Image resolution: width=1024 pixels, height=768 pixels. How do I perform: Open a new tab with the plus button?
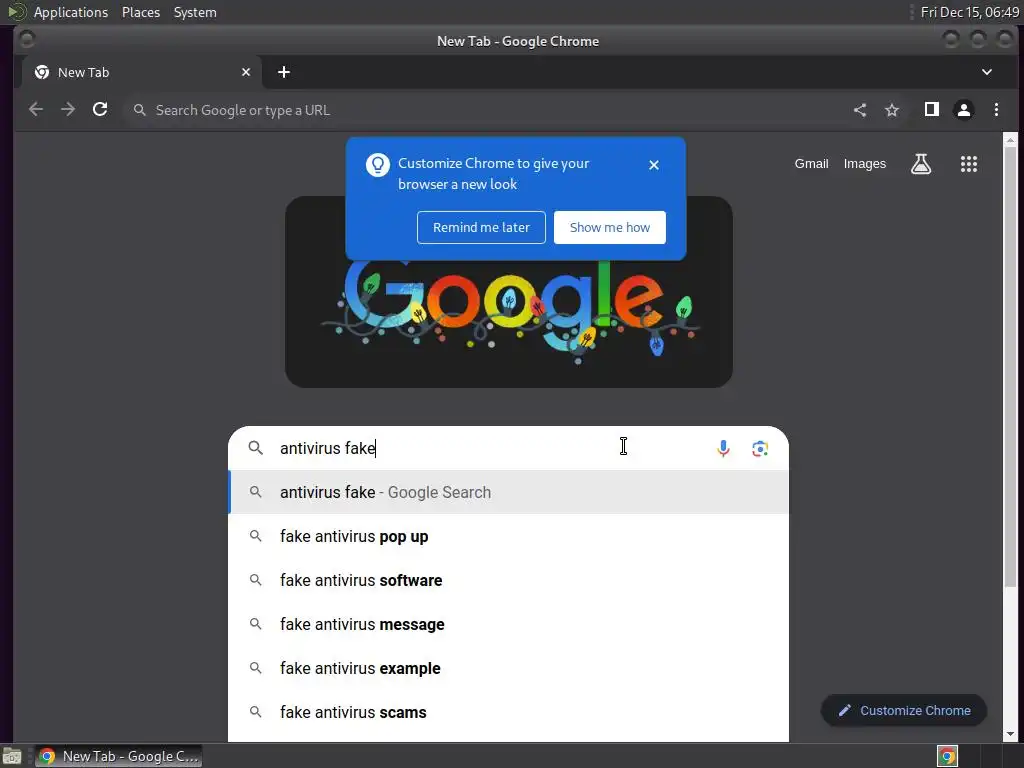pyautogui.click(x=283, y=72)
